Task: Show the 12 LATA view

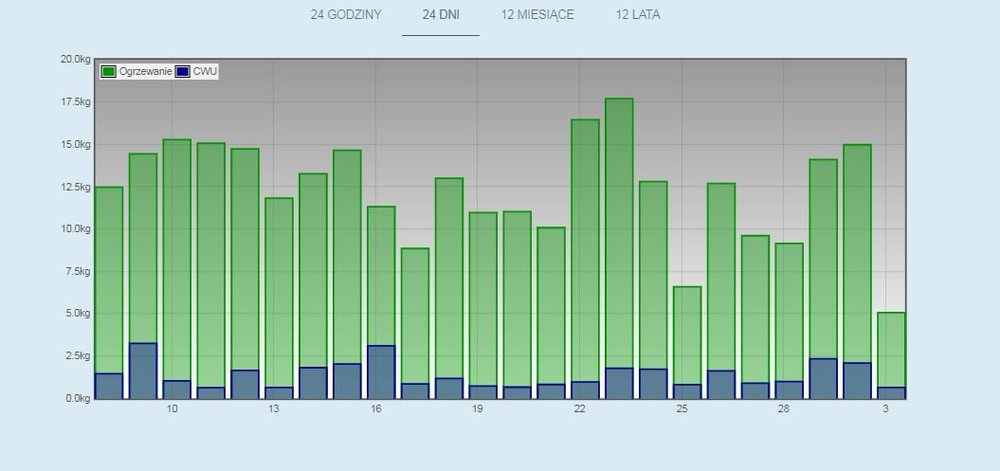Action: (638, 15)
